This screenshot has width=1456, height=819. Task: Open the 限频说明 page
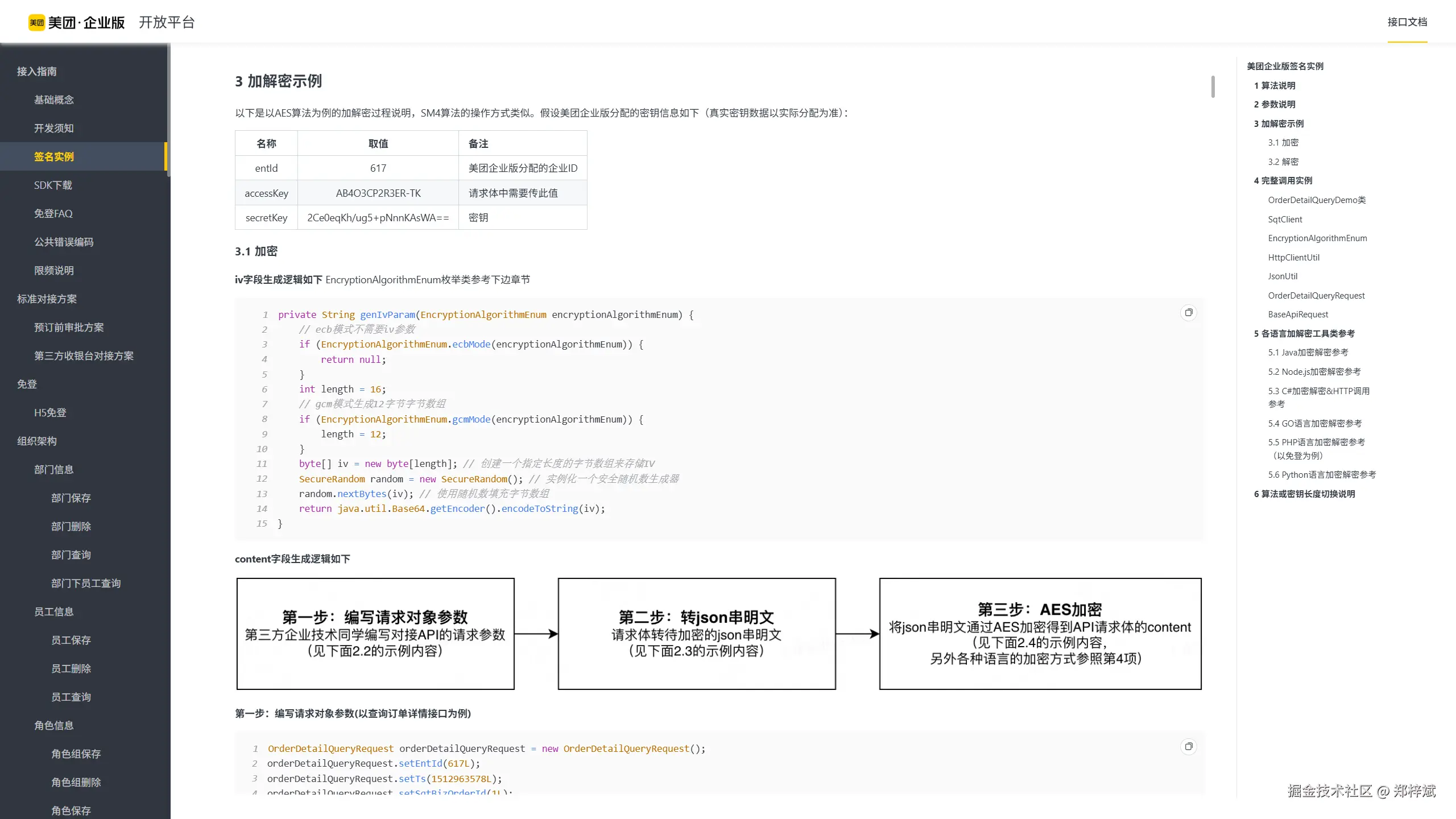[53, 270]
